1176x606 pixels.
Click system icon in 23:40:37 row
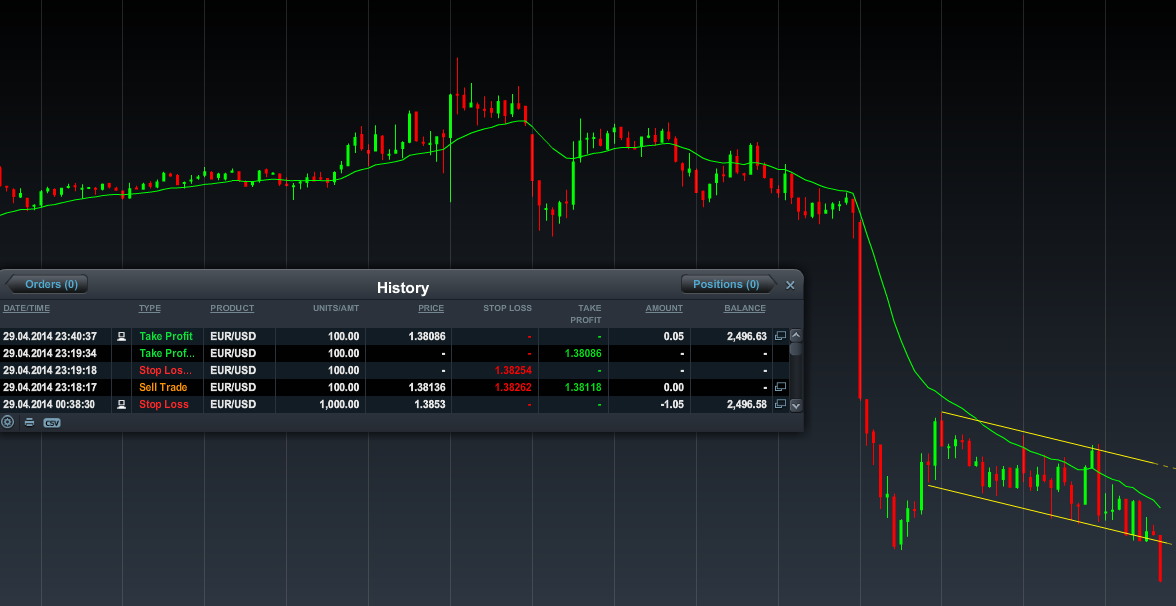point(122,336)
